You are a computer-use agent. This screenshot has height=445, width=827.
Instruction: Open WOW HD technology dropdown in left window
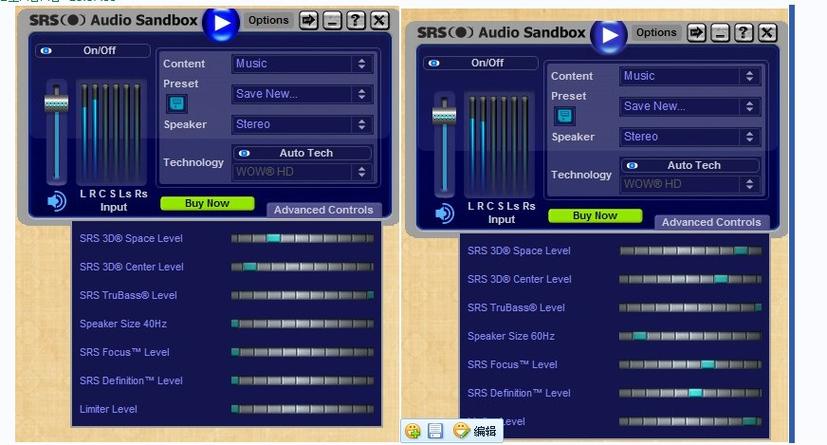pos(302,172)
